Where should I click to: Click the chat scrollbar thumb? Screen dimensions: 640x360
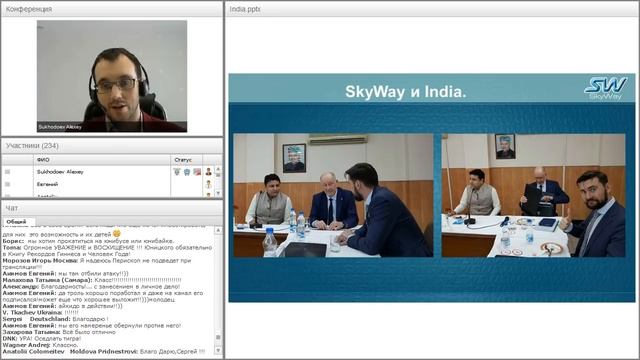click(x=218, y=338)
